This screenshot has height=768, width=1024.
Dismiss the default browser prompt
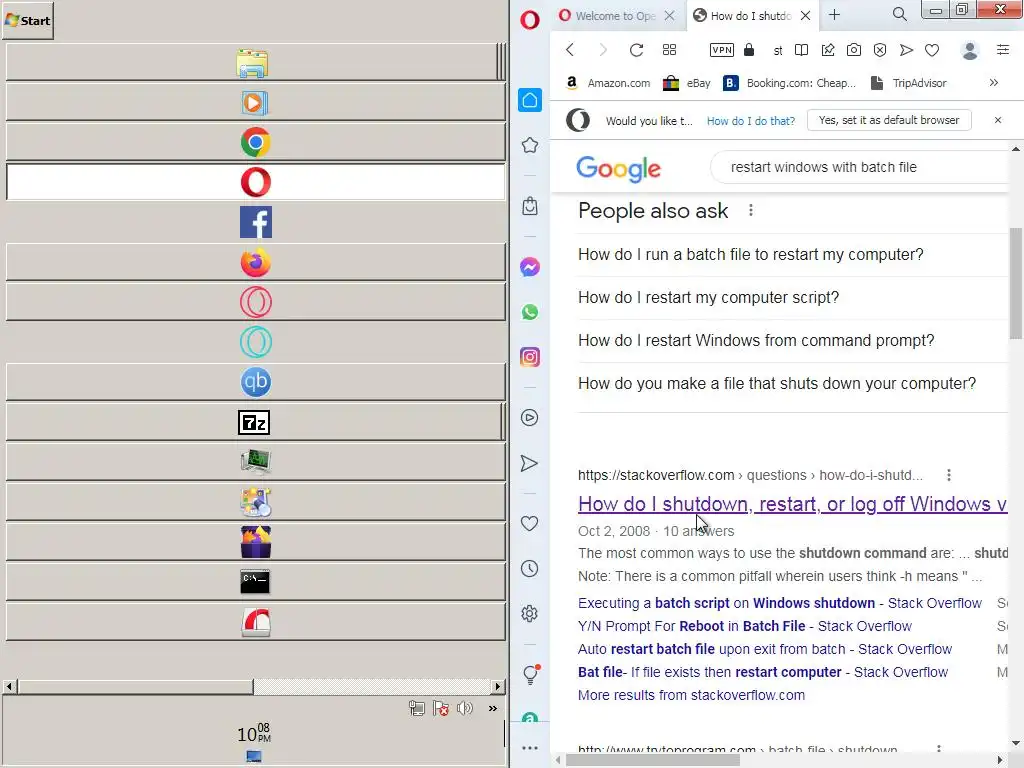click(998, 120)
